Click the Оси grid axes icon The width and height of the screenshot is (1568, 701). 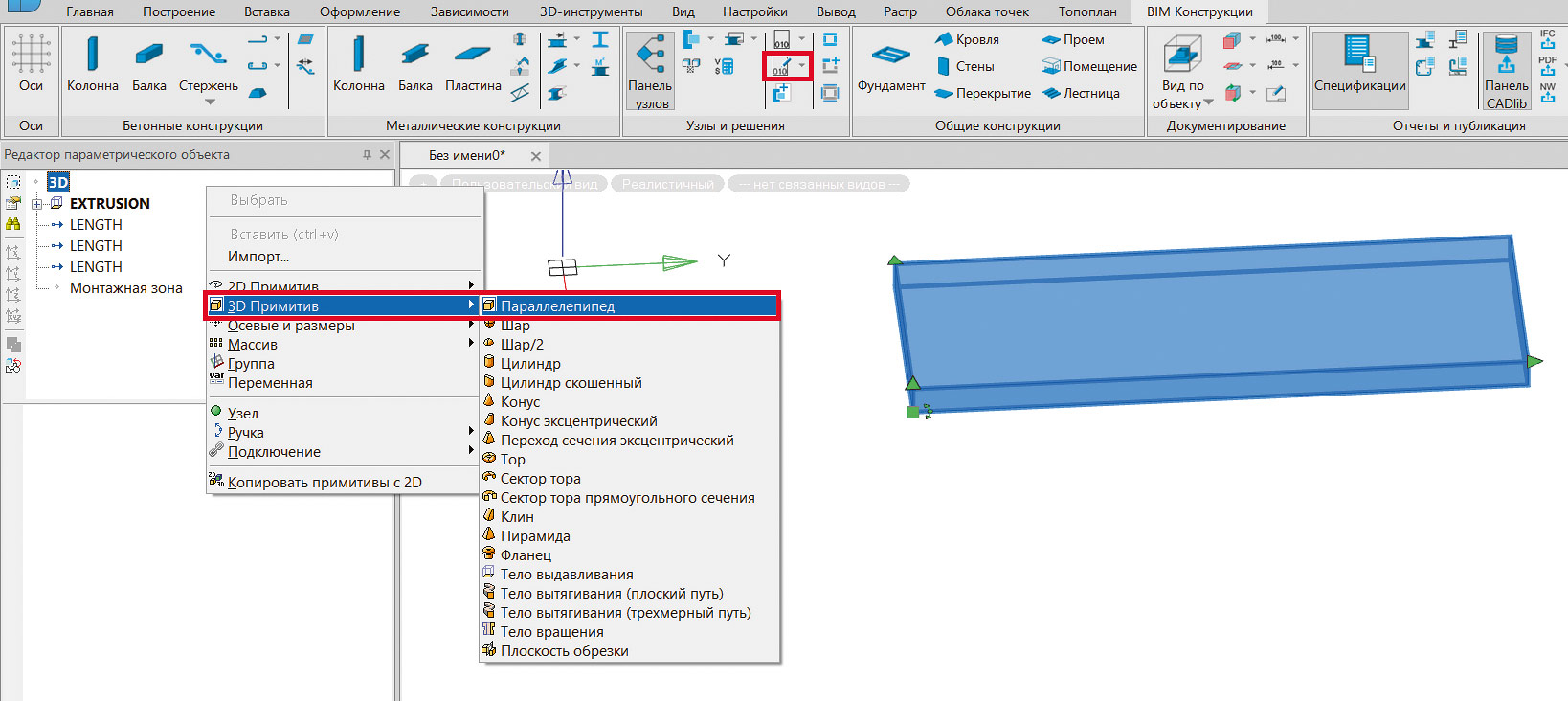[x=31, y=55]
